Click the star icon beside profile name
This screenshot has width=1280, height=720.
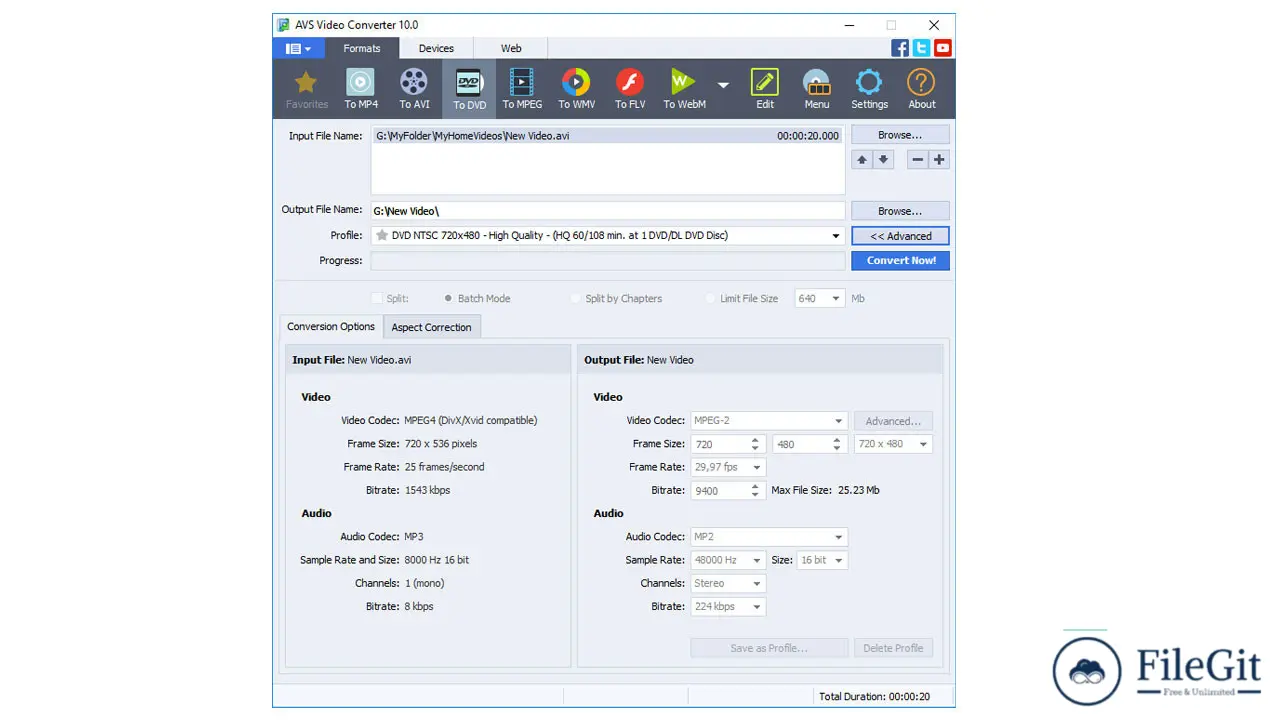tap(381, 236)
